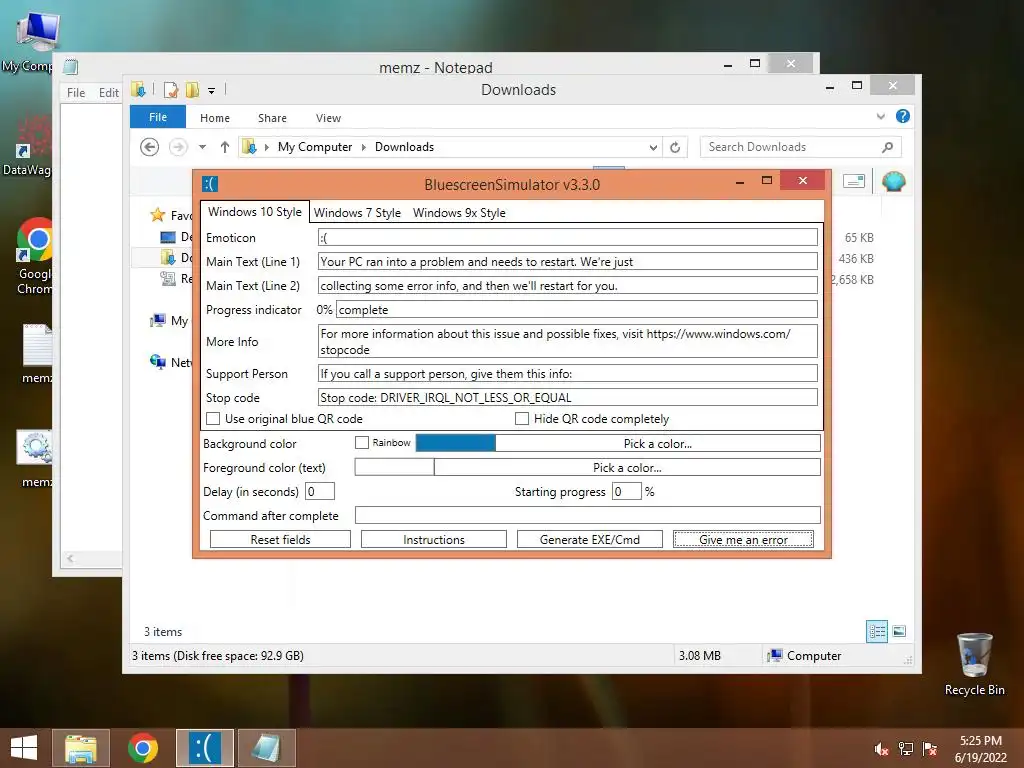Open the network tray icon
The image size is (1024, 768).
tap(906, 748)
